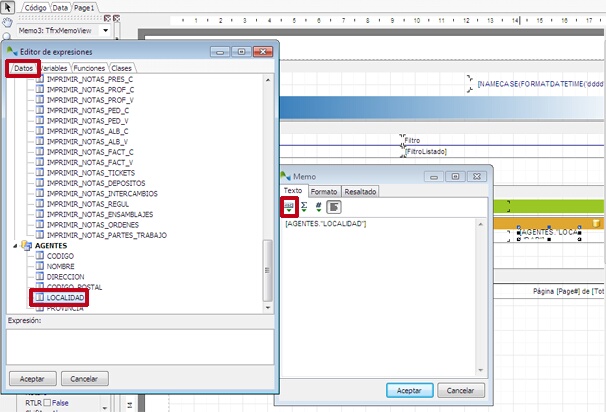The width and height of the screenshot is (606, 412).
Task: Select the hand pan tool
Action: pos(7,22)
